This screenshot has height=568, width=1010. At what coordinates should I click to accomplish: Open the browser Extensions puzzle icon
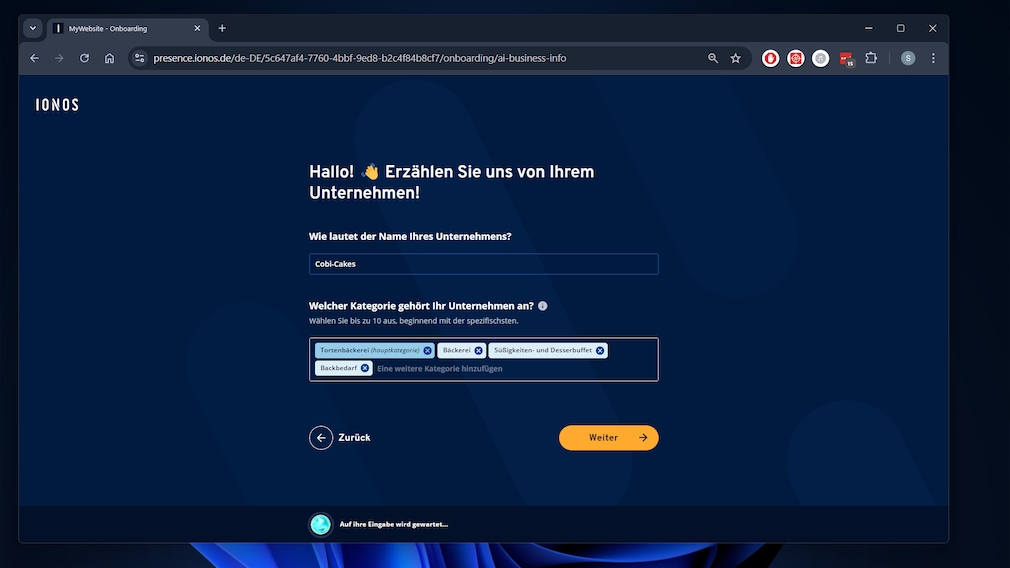[x=871, y=58]
